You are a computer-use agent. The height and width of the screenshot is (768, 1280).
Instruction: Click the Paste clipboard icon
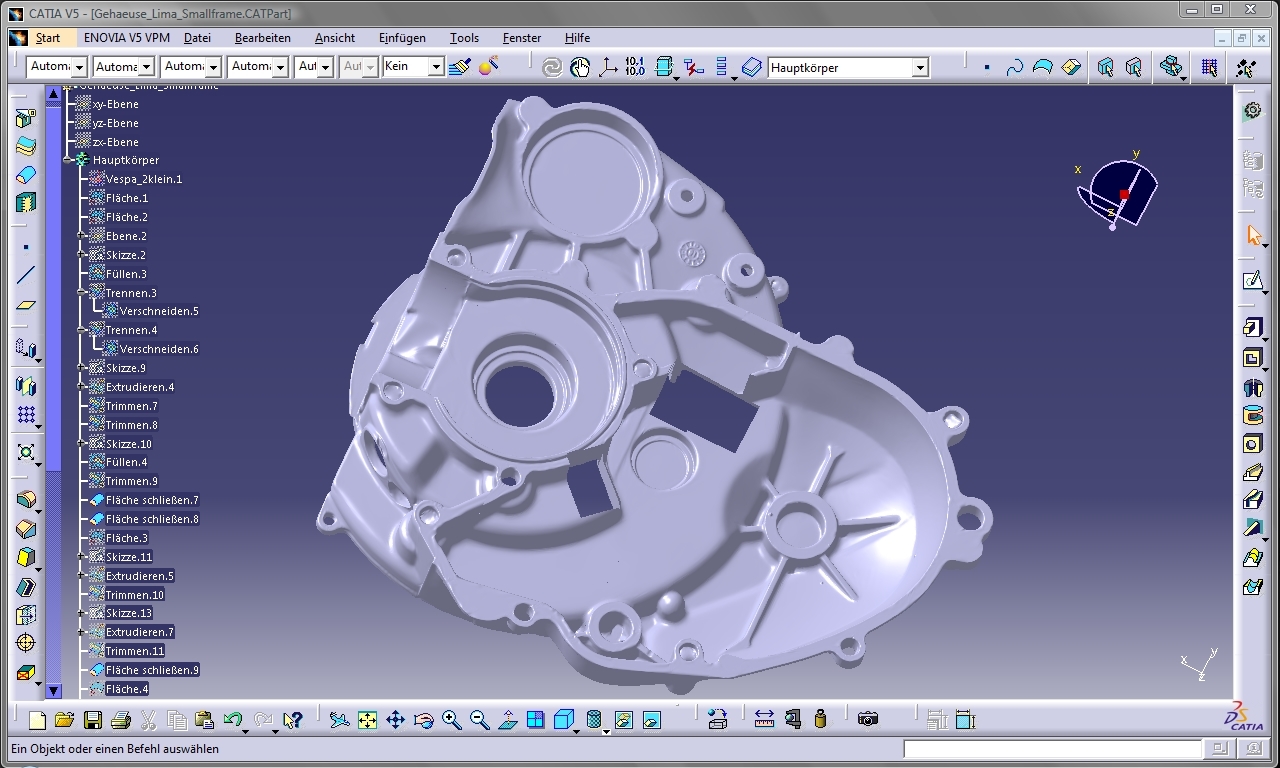[204, 720]
